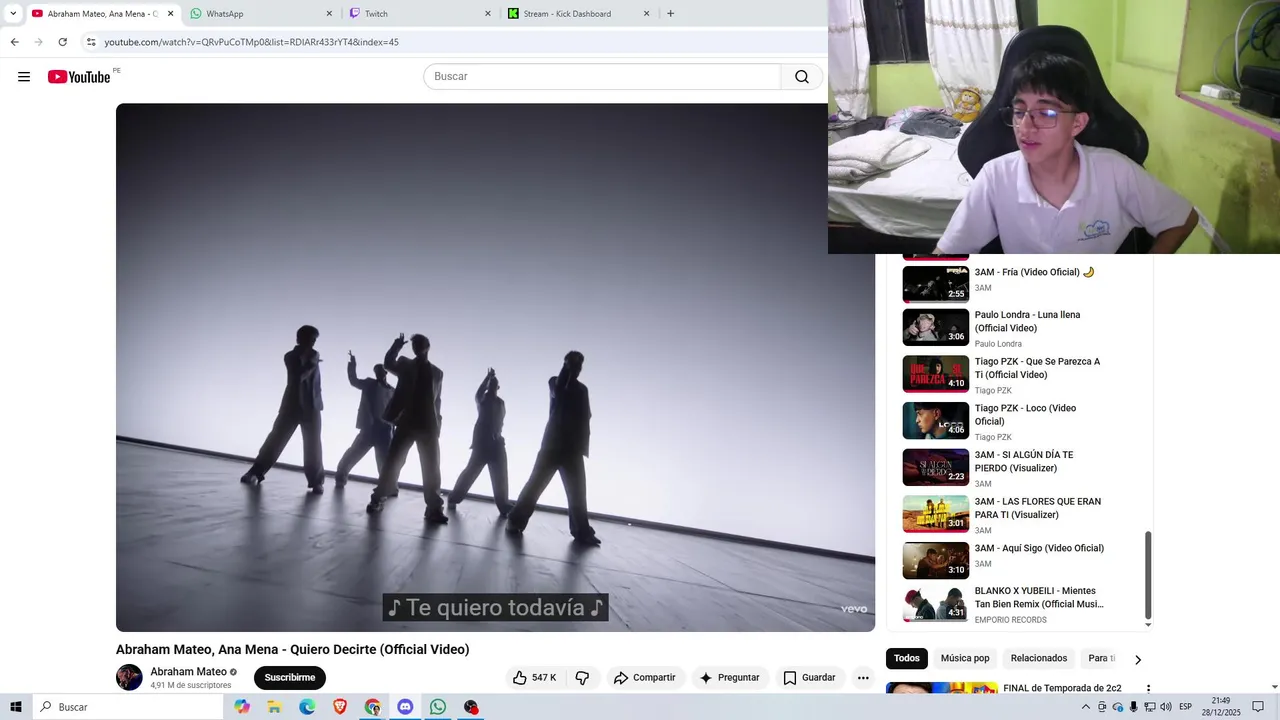The height and width of the screenshot is (720, 1280).
Task: Click the microphone tray icon
Action: pos(1133,707)
